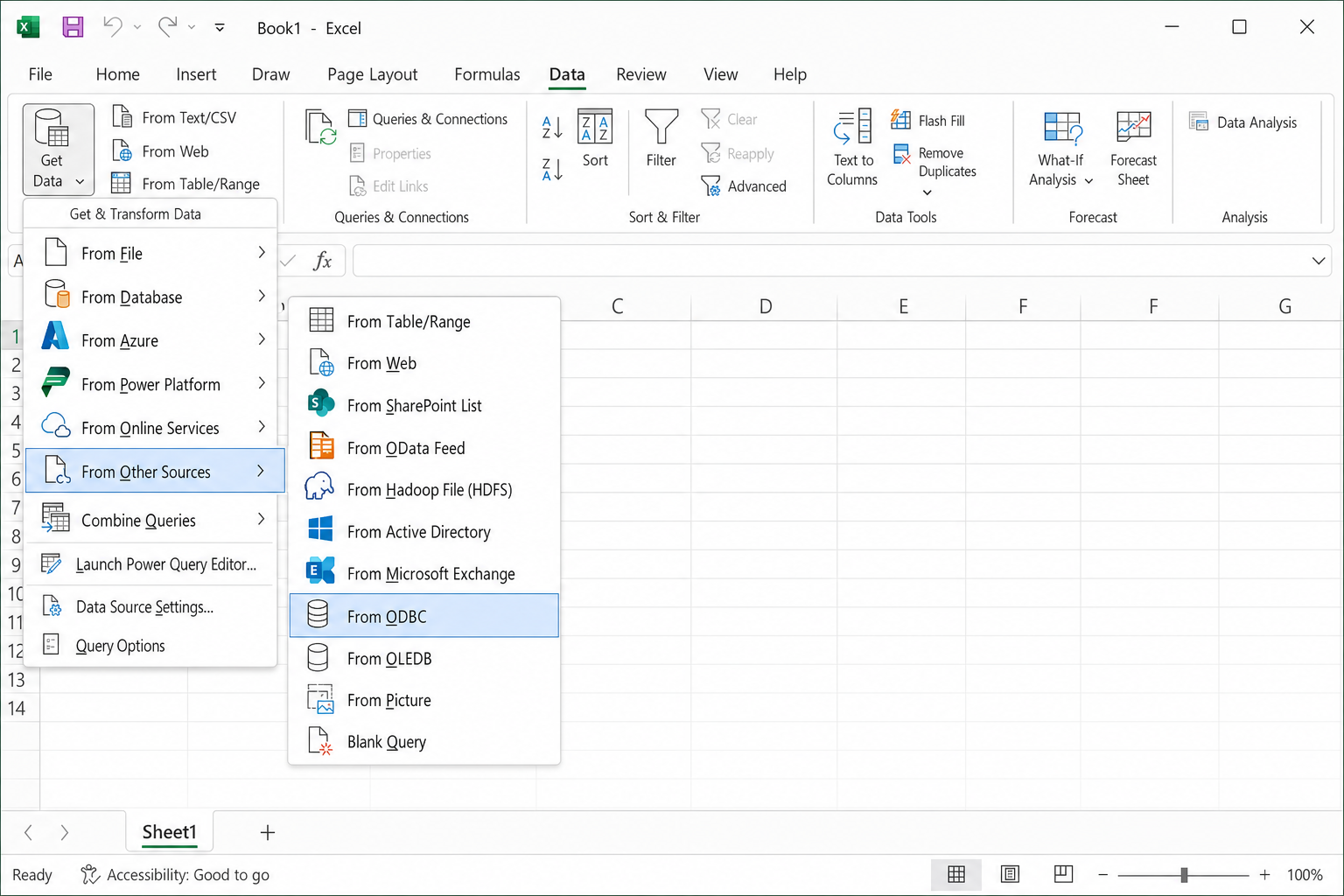Screen dimensions: 1344x896
Task: Switch to Normal view in status bar
Action: point(956,874)
